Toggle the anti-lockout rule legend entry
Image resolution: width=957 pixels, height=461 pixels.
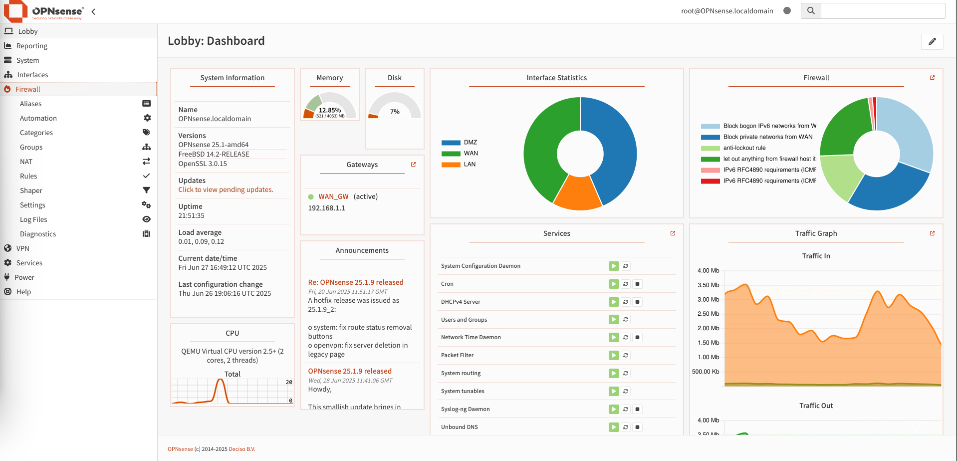[759, 147]
